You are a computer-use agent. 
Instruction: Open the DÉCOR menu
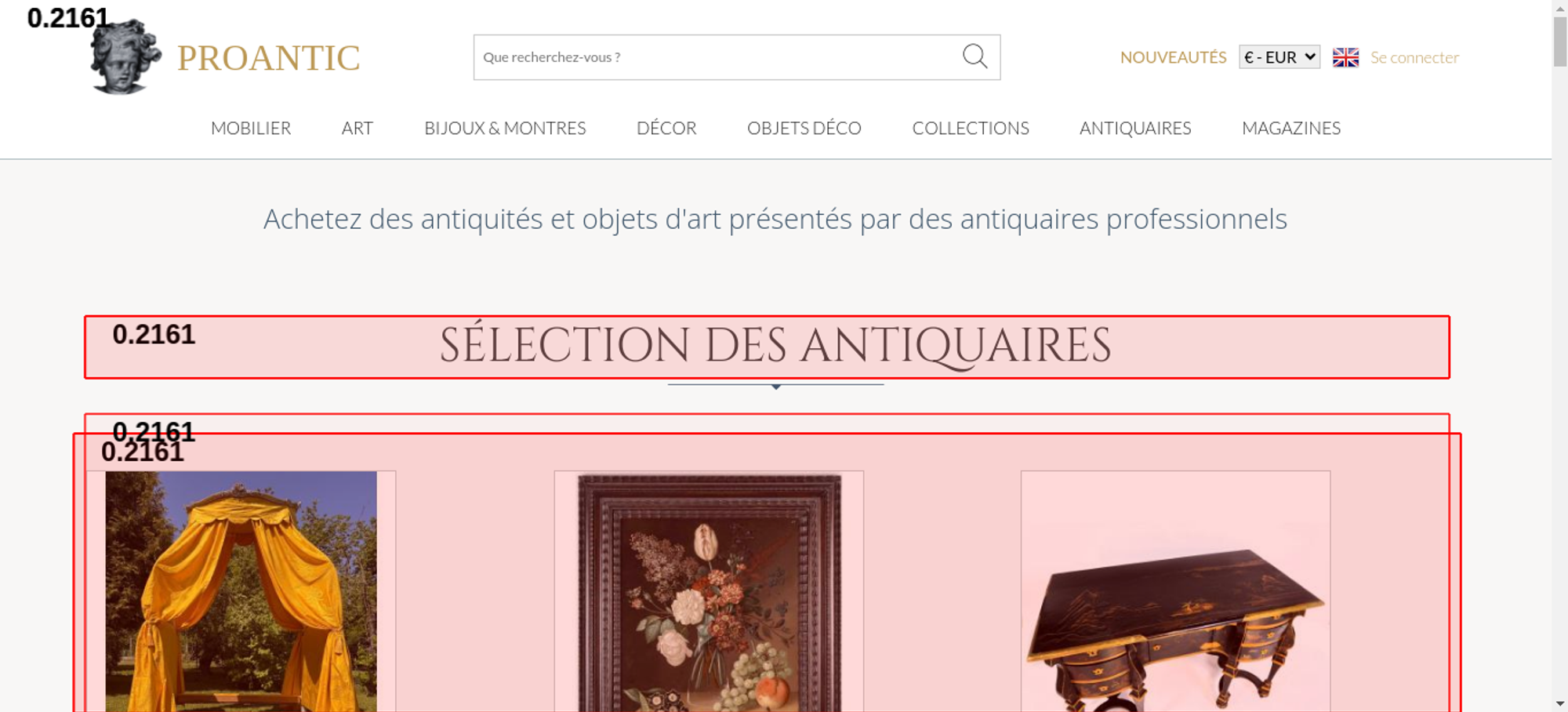click(x=666, y=128)
